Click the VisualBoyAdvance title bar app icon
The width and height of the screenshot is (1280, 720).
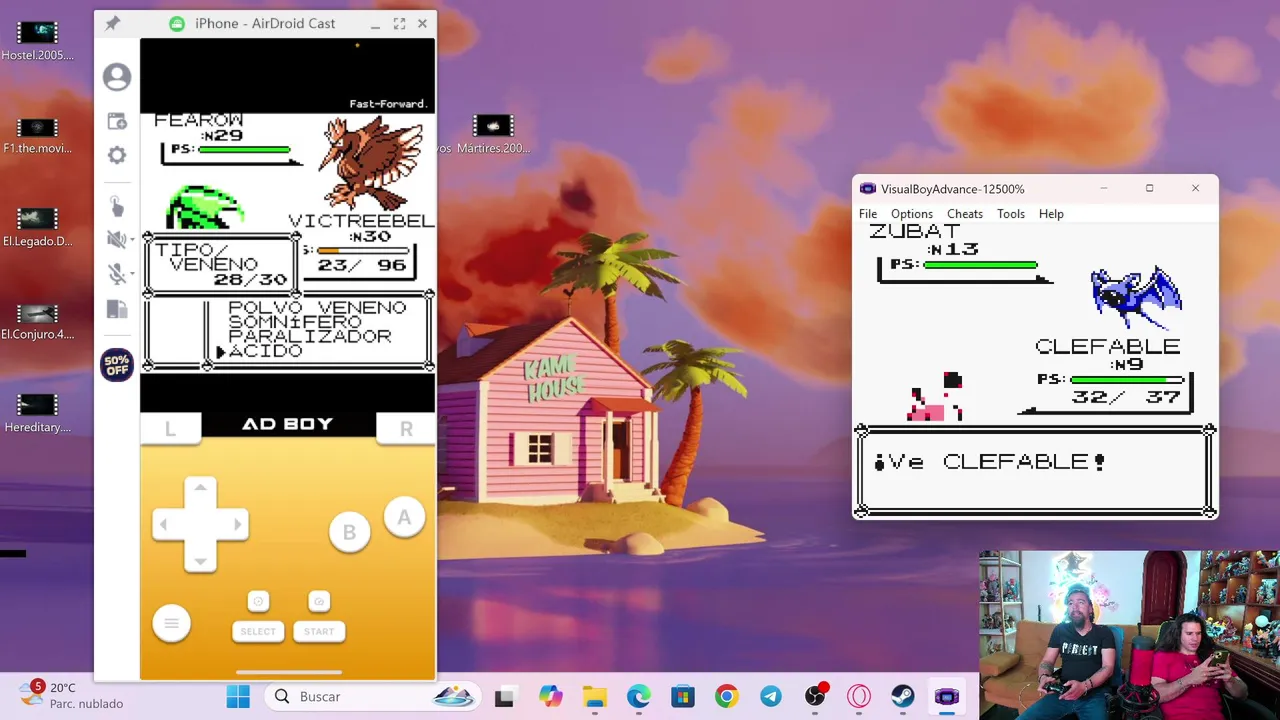[868, 189]
